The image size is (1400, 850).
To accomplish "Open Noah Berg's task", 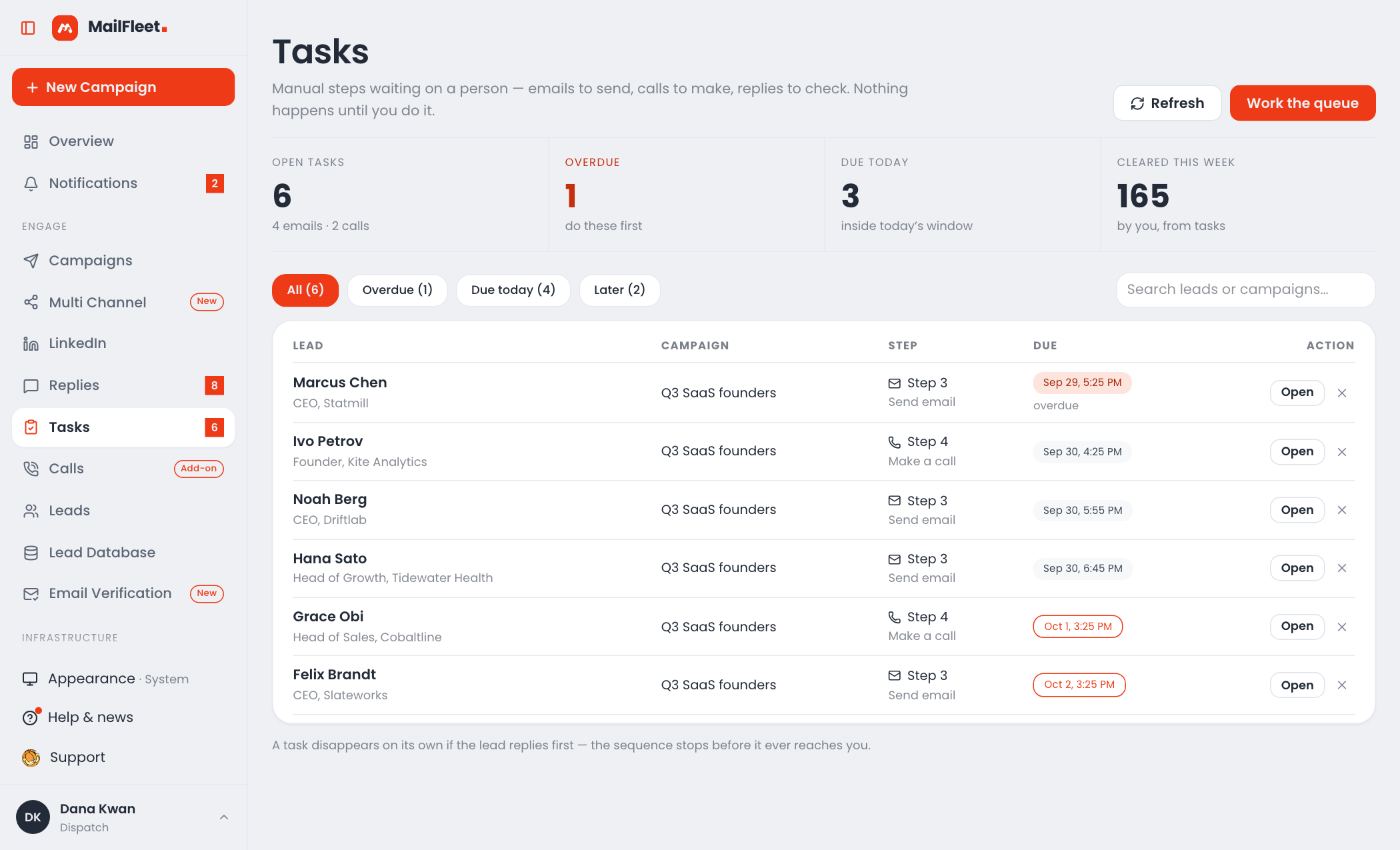I will [x=1297, y=510].
